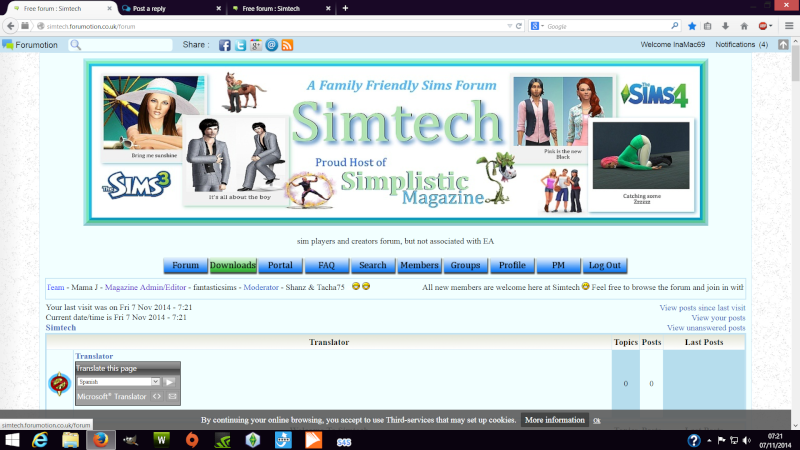The image size is (800, 450).
Task: Open Windows Start button
Action: 11,440
